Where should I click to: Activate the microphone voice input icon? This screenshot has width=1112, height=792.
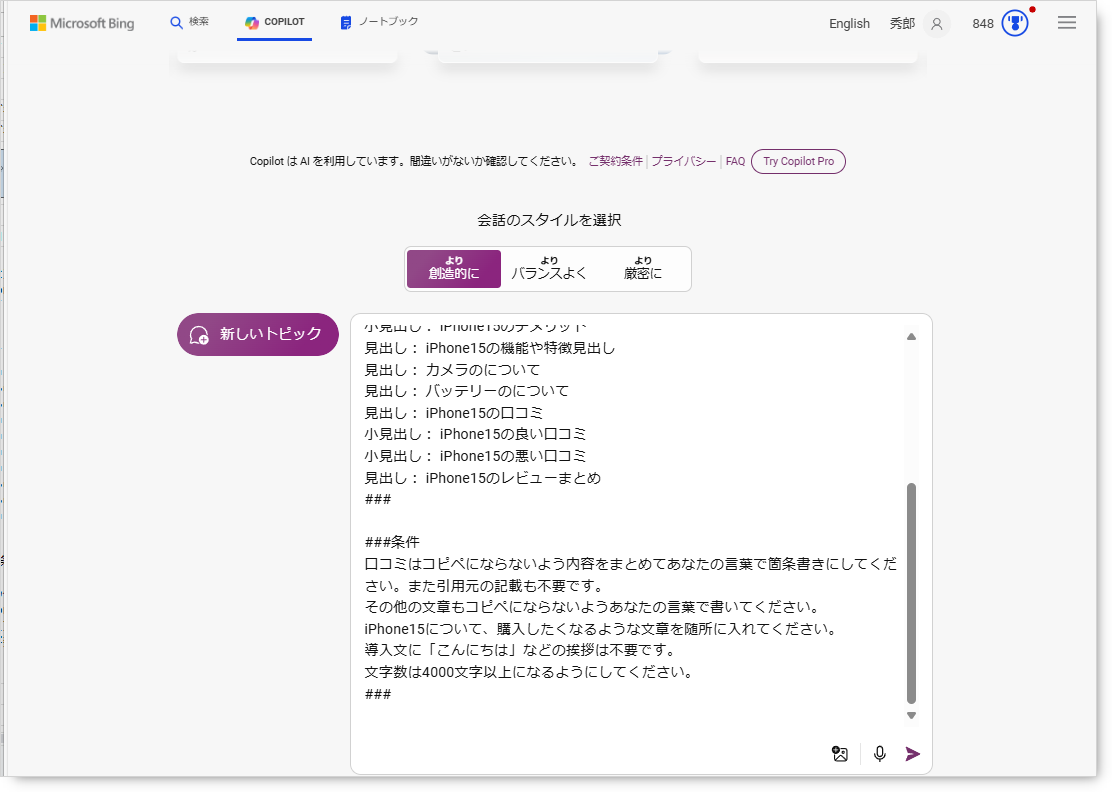[879, 754]
